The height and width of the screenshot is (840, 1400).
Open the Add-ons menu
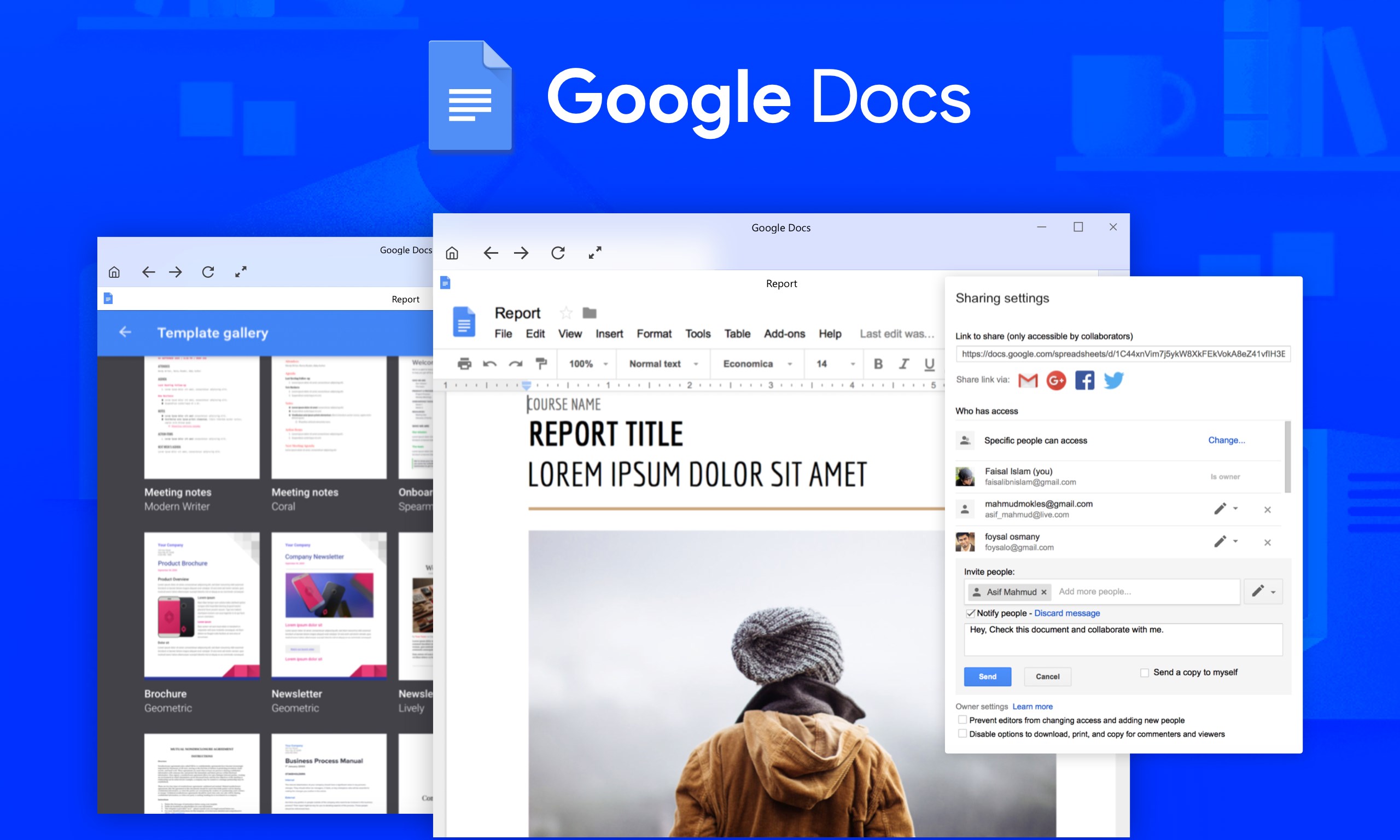coord(784,334)
